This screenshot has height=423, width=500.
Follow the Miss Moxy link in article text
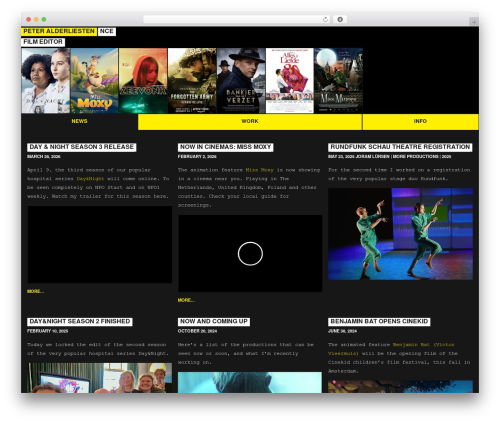pos(260,170)
